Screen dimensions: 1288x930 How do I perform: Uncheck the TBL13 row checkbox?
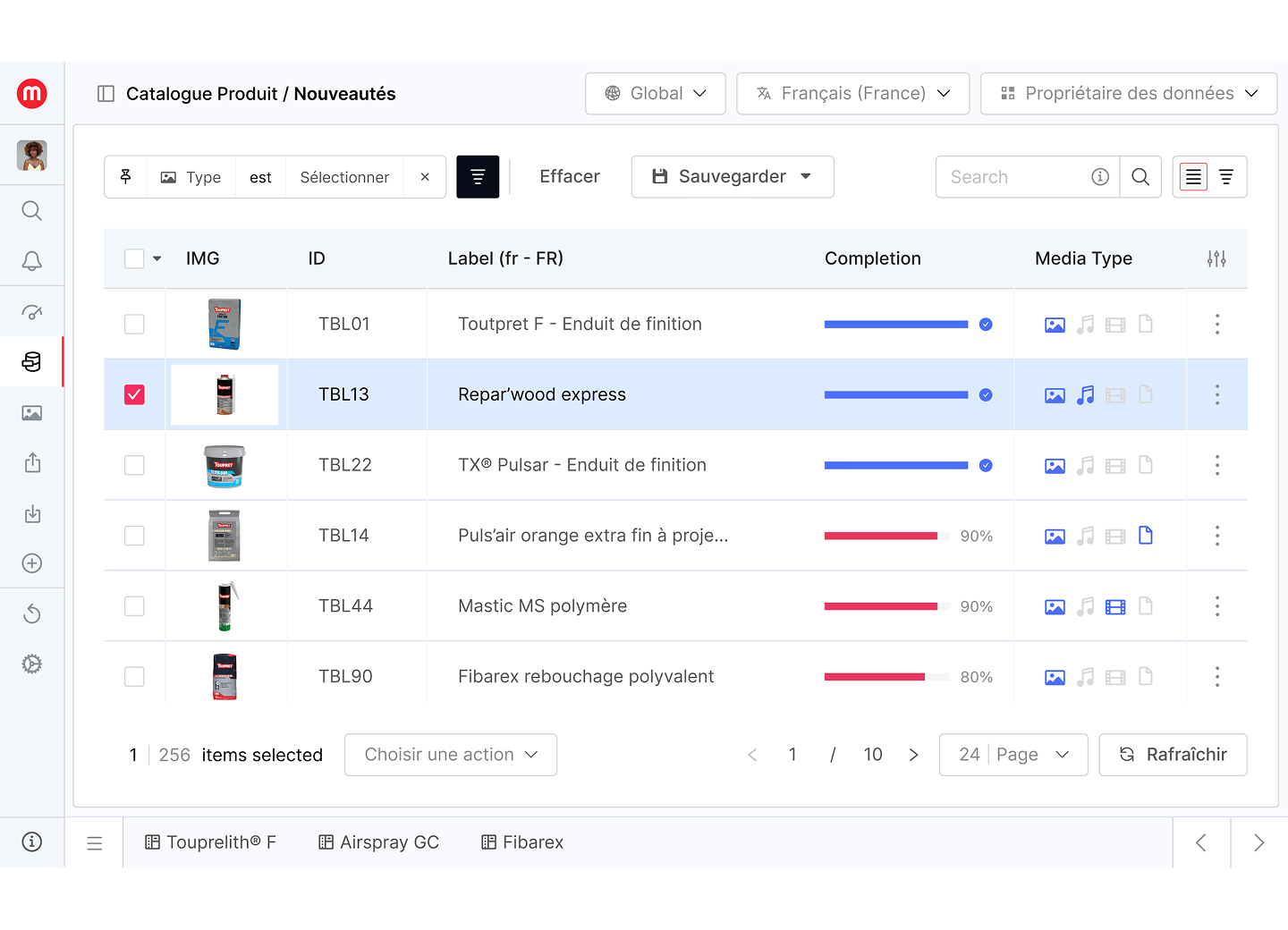[134, 394]
